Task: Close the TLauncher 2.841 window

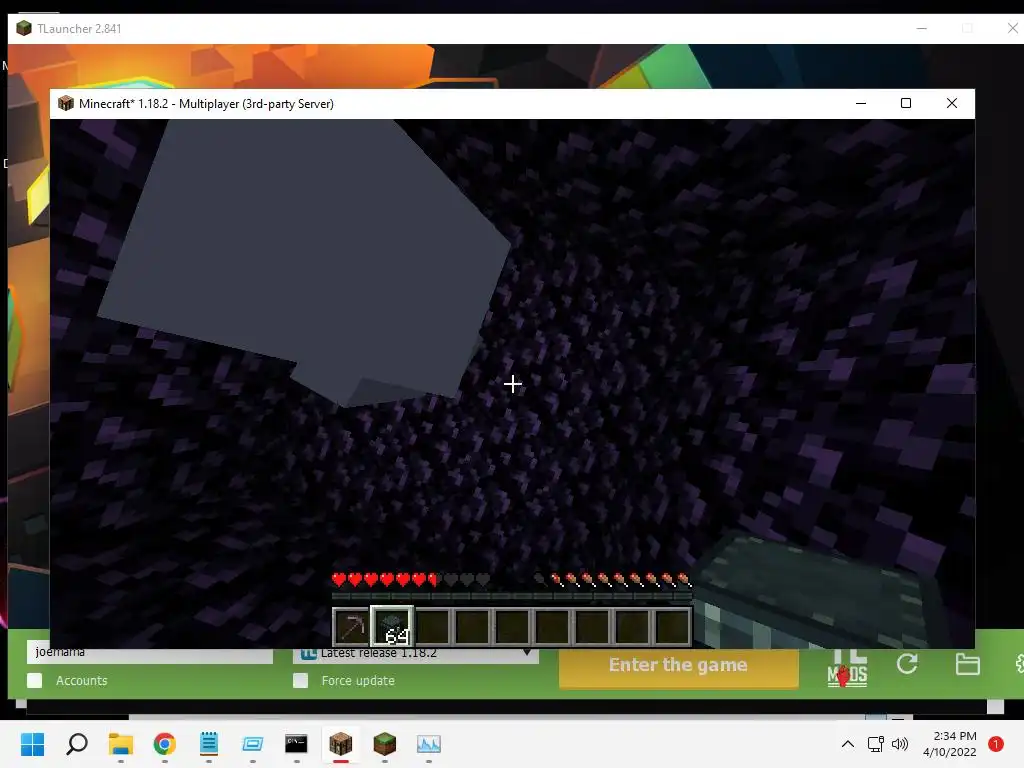Action: click(1012, 28)
